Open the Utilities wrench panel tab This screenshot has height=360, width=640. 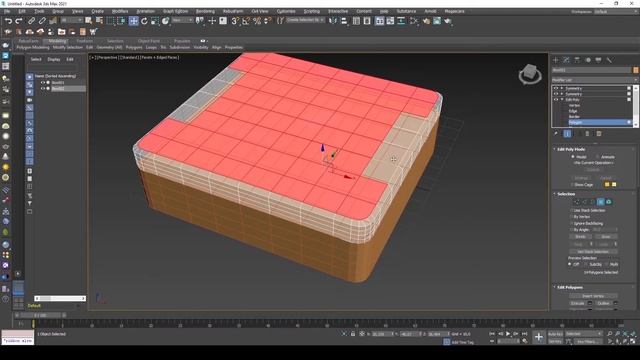pyautogui.click(x=609, y=60)
